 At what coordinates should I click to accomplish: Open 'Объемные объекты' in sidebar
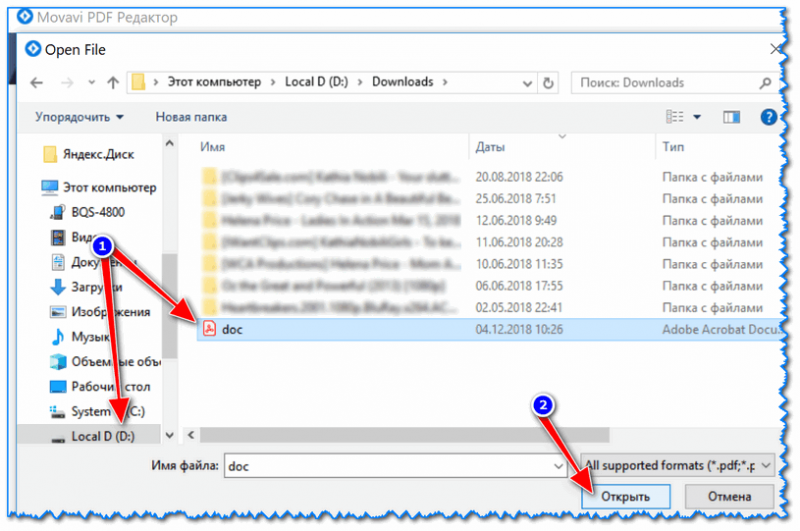[105, 362]
